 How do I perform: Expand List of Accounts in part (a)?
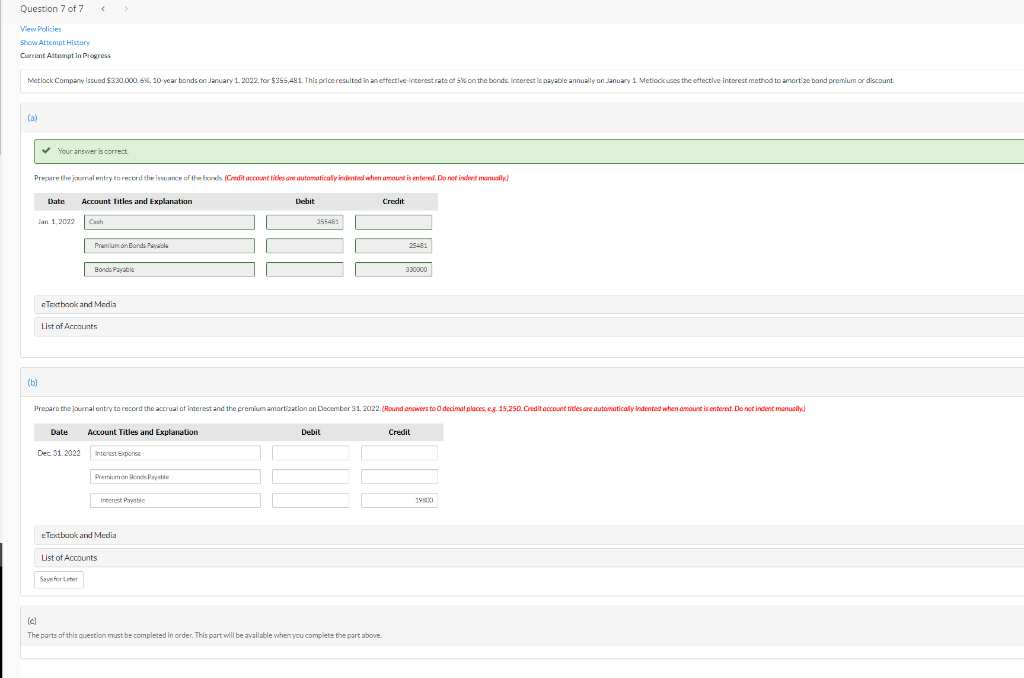[x=528, y=327]
